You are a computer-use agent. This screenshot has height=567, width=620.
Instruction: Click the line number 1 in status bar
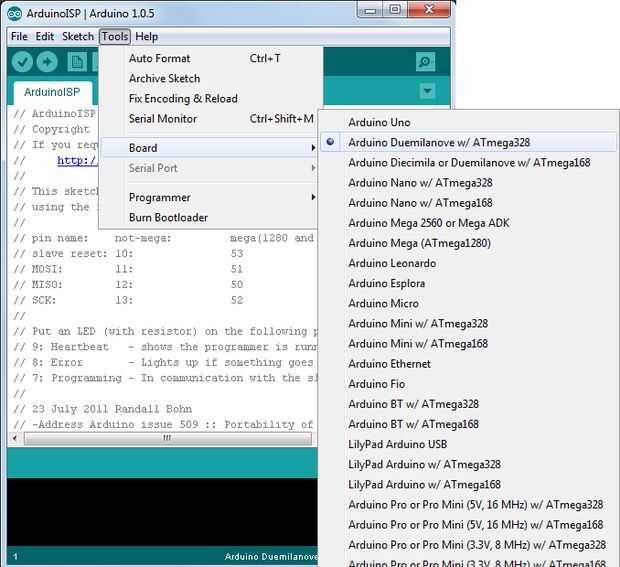[x=15, y=557]
